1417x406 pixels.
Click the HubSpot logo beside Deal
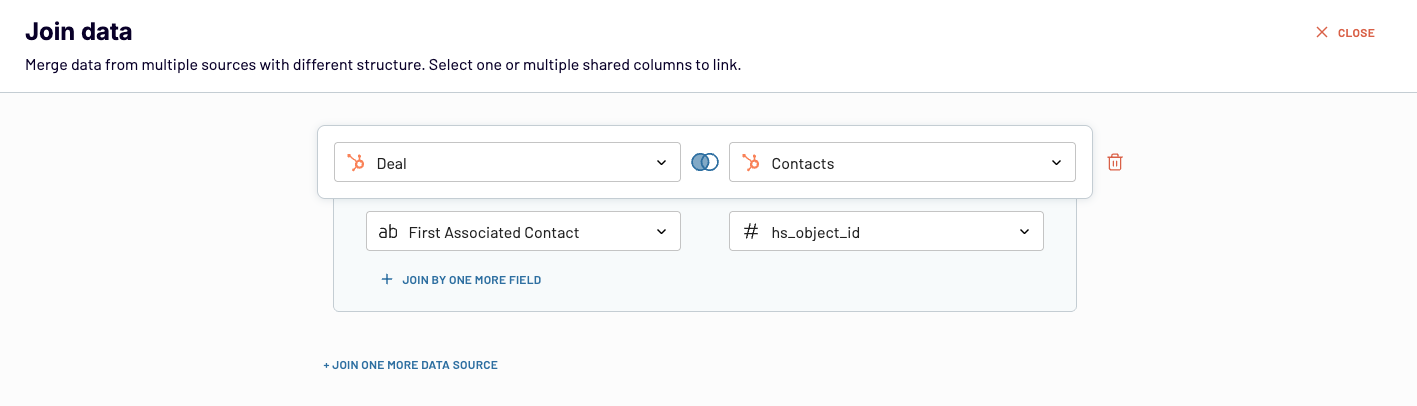[355, 163]
